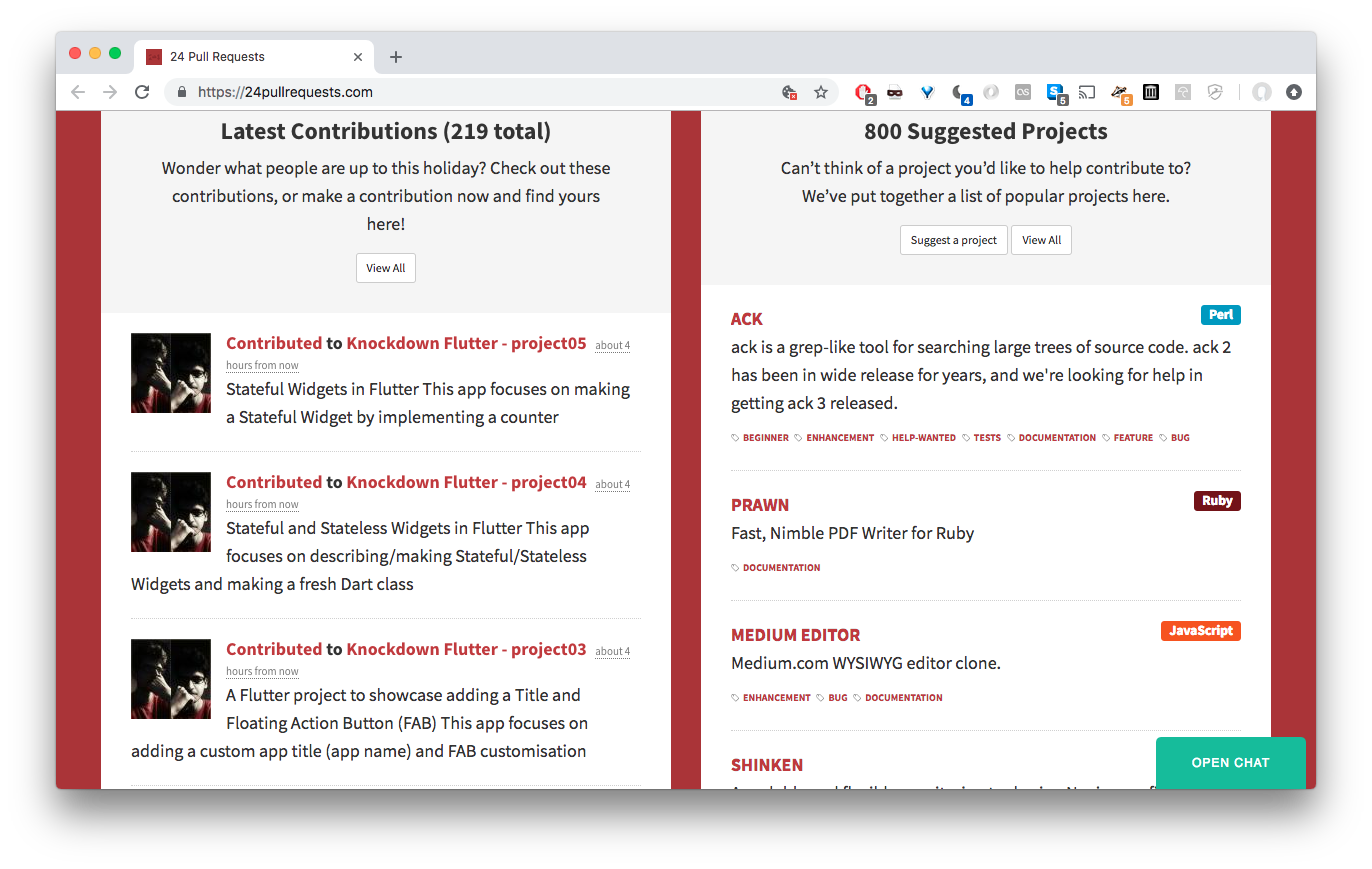Click the grey umbrella extension icon

(1183, 92)
